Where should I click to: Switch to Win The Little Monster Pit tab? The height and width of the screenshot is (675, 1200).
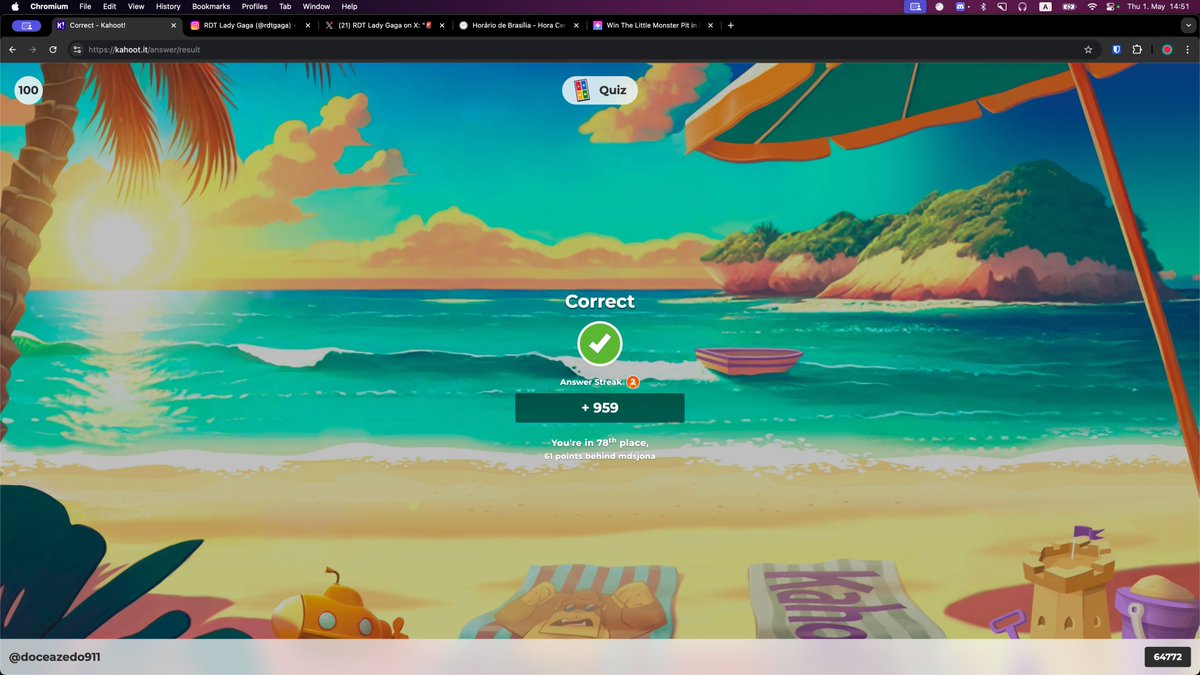(x=652, y=25)
